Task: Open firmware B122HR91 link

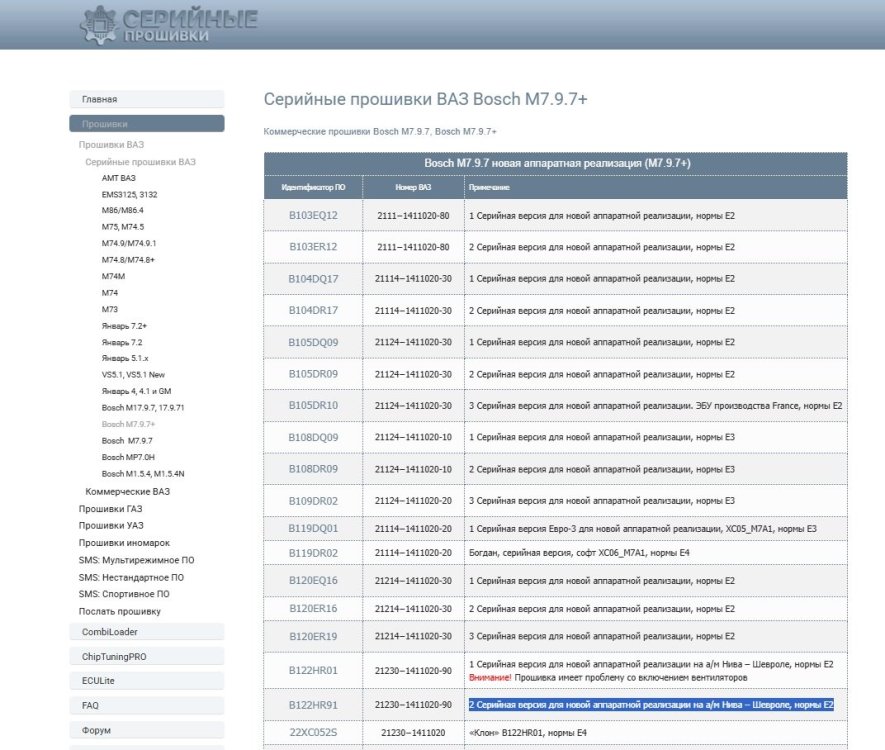Action: pos(313,705)
